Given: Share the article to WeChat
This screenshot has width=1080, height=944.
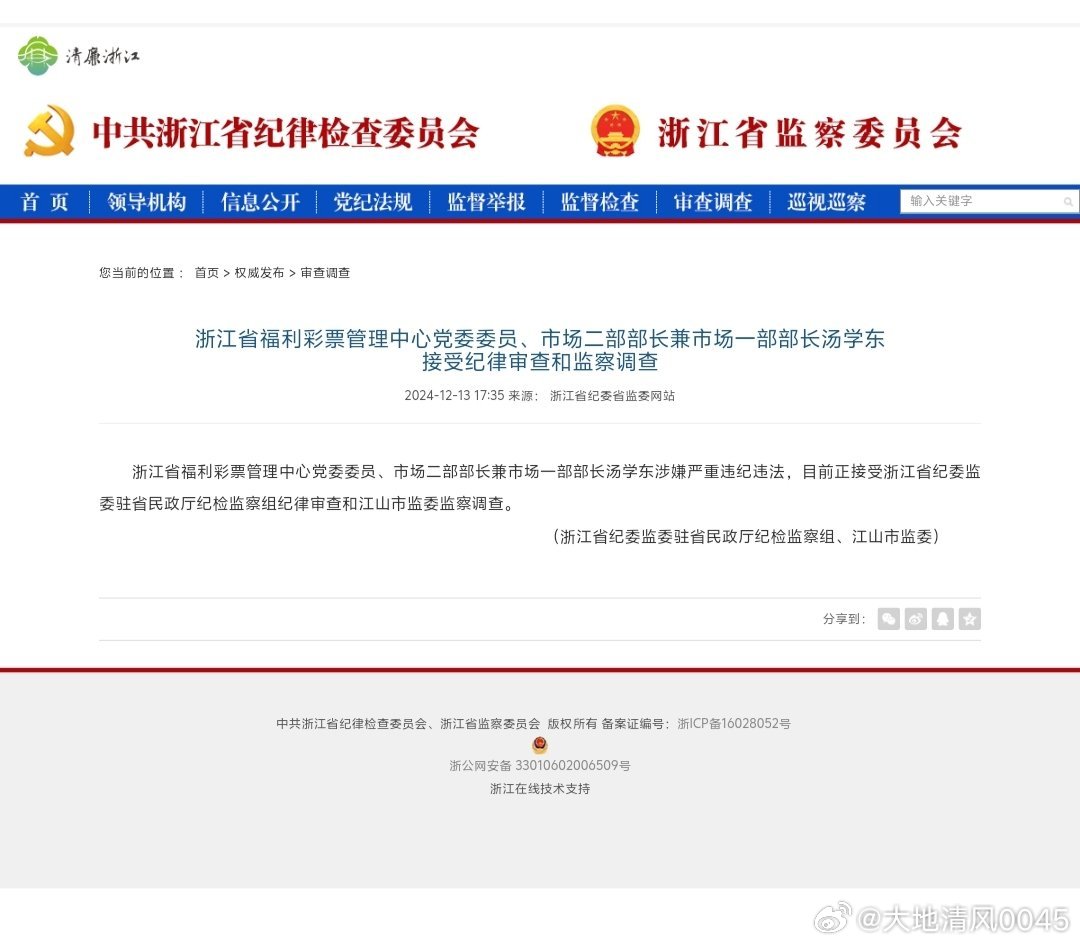Looking at the screenshot, I should click(x=889, y=619).
